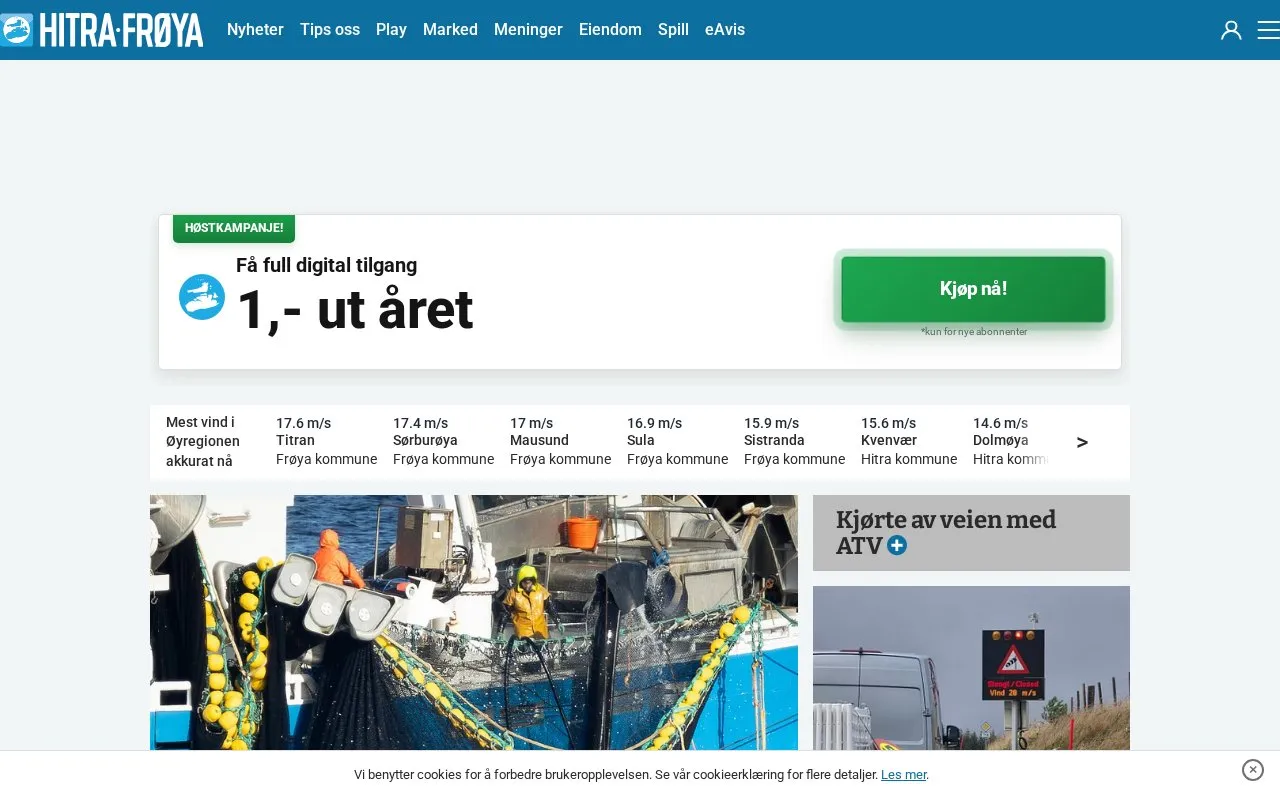Click 'Mest vind i Øyregionen akkurat nå' label
The image size is (1280, 800).
203,441
